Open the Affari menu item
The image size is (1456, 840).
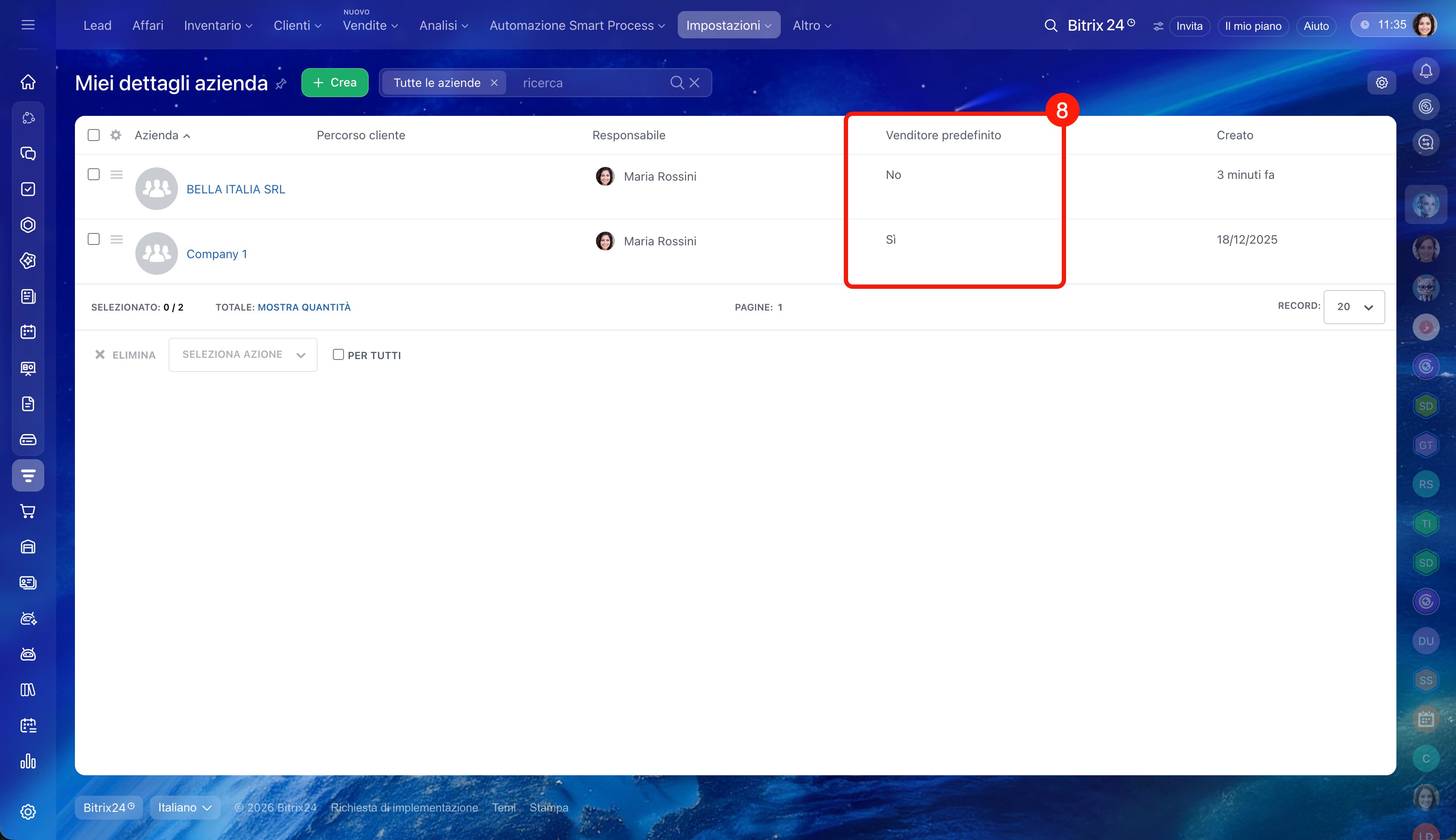148,26
